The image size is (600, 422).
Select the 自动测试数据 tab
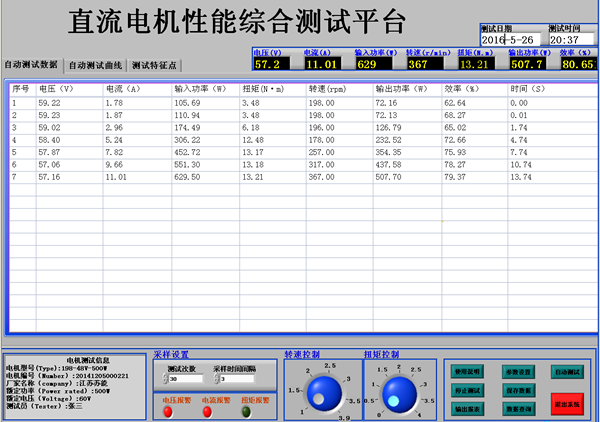click(31, 65)
